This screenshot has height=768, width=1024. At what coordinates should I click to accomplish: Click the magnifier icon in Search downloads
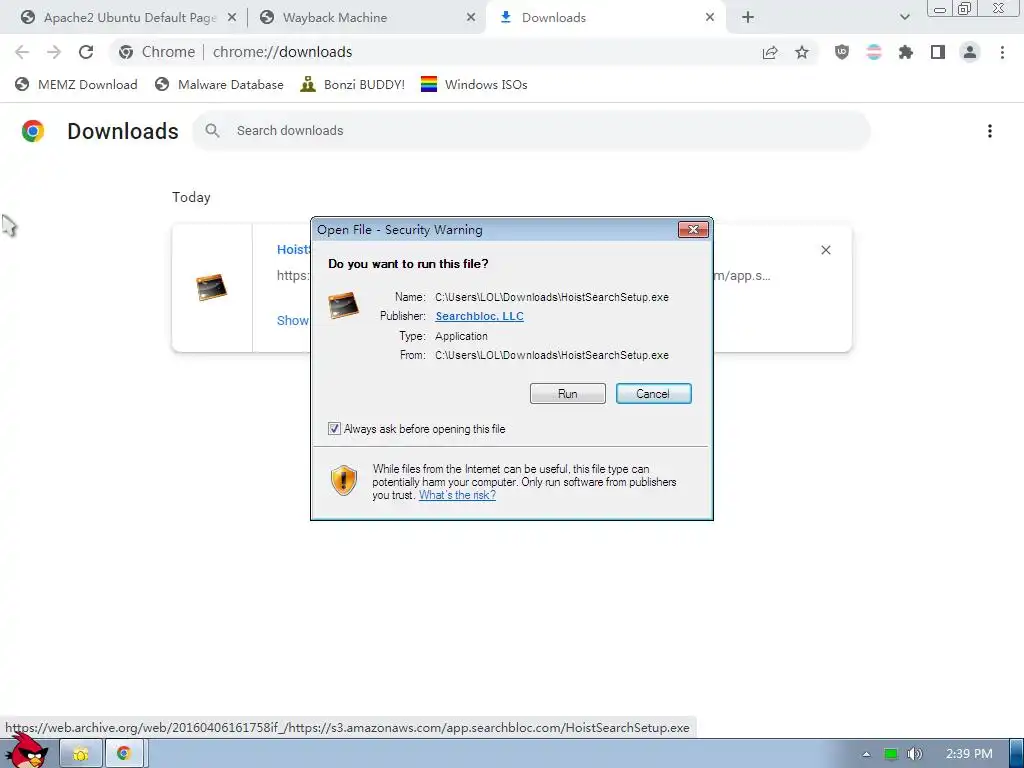(x=212, y=131)
